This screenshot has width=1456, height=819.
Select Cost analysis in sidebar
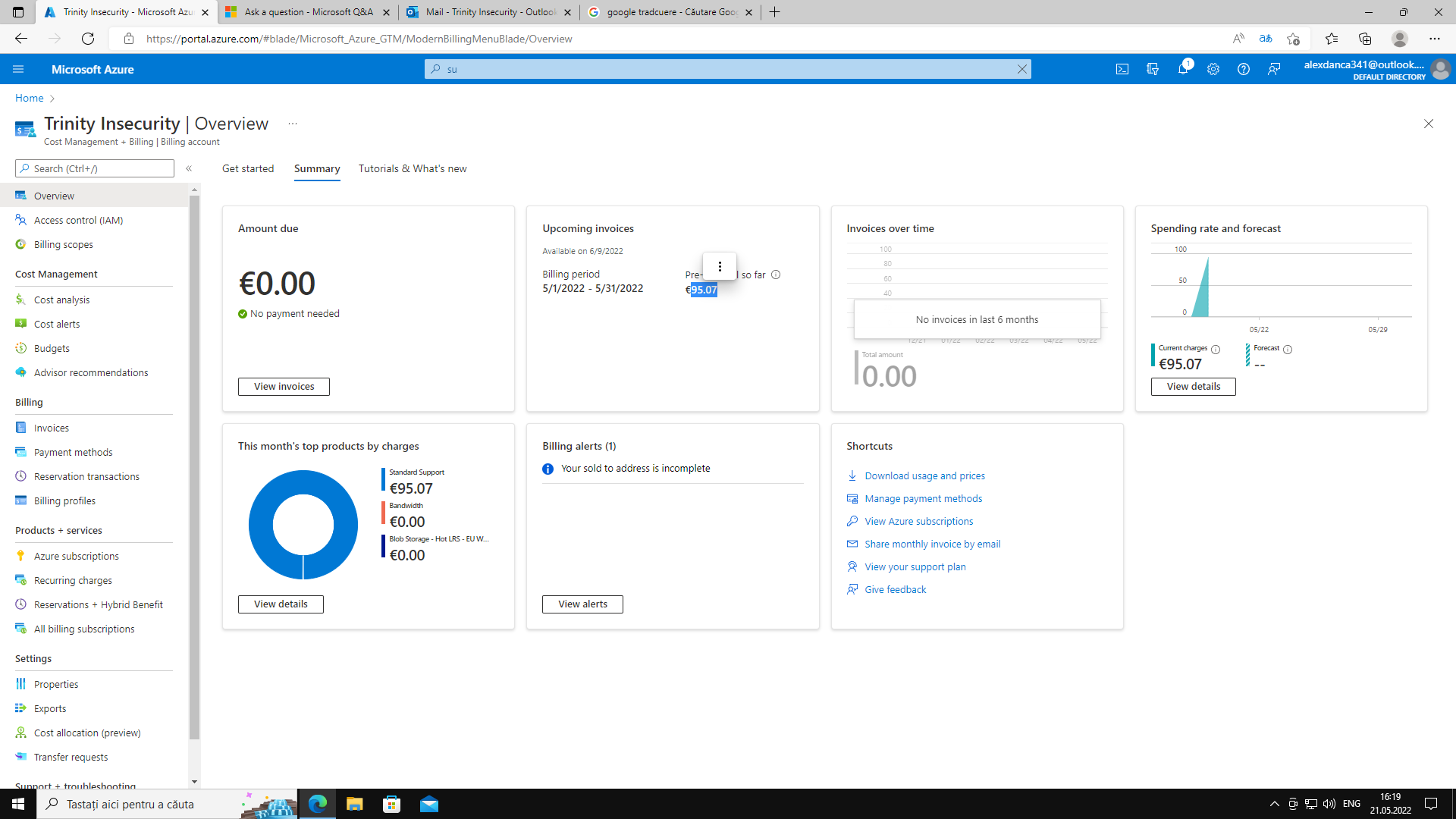point(61,300)
